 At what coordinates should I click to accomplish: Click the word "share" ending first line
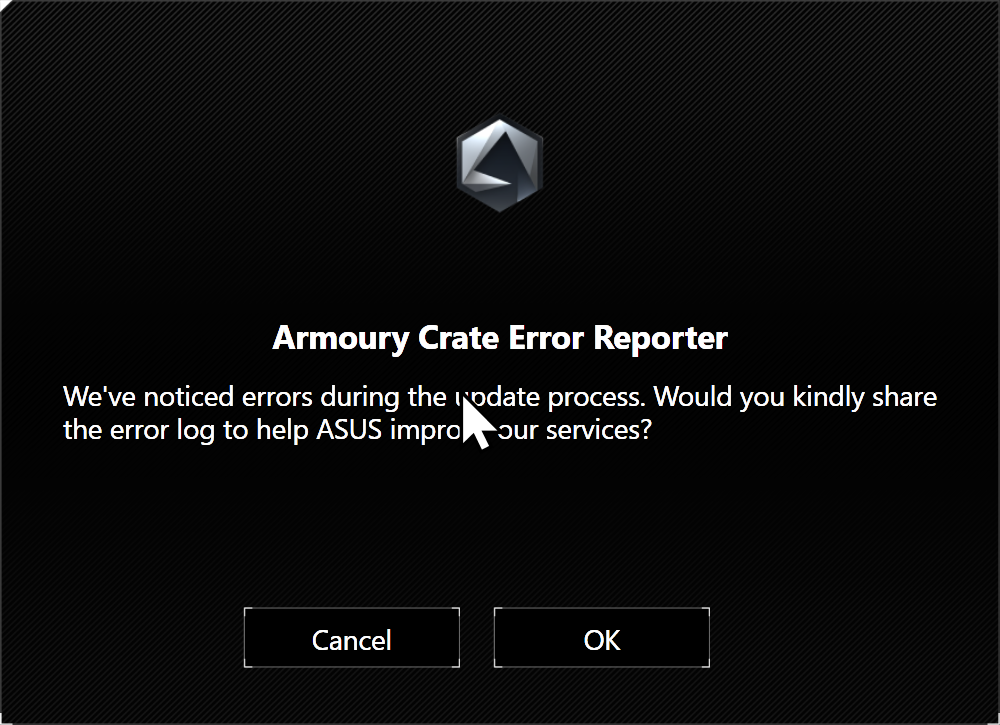tap(904, 397)
